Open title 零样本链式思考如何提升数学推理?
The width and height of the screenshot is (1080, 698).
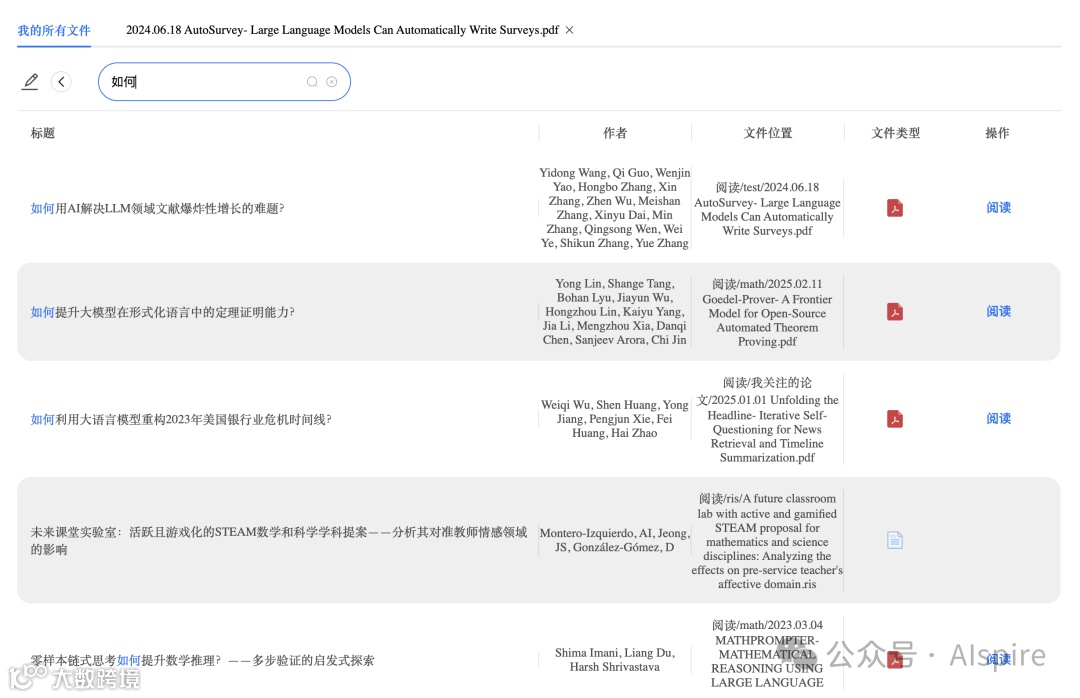[x=202, y=660]
